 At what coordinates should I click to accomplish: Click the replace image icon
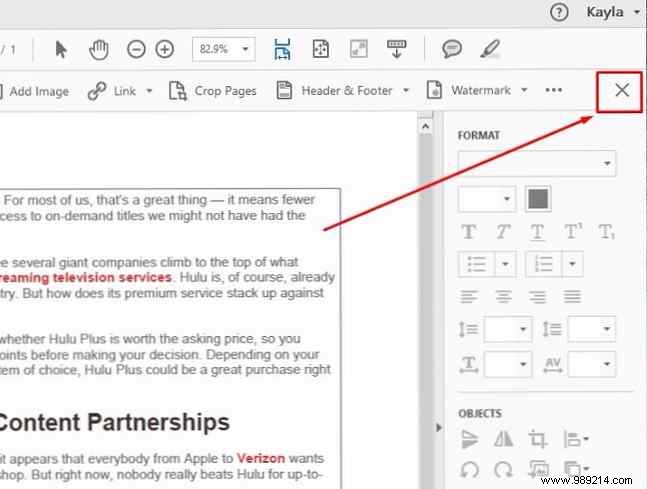[x=538, y=470]
